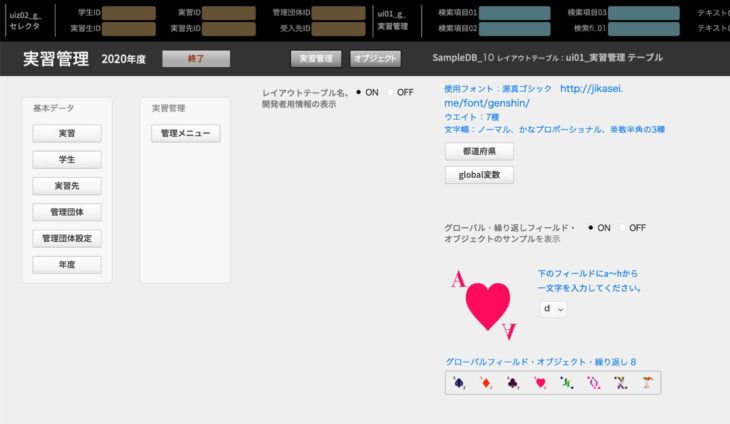Open the a–h letter dropdown showing d

(x=553, y=309)
